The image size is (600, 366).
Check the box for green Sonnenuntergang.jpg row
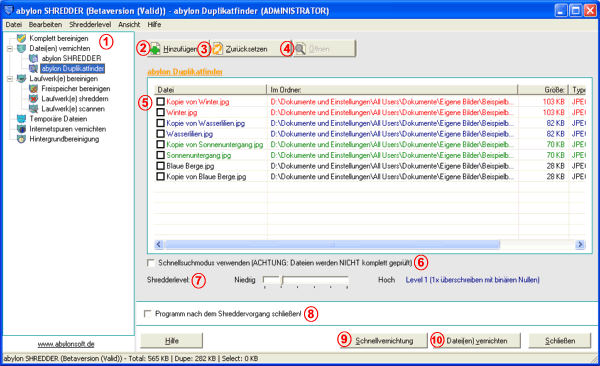click(161, 155)
